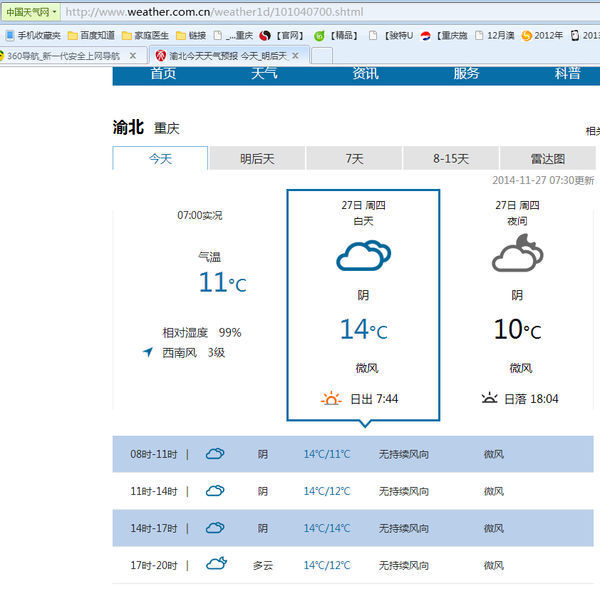Open the 百度知道 bookmark folder
This screenshot has height=589, width=600.
pyautogui.click(x=91, y=36)
